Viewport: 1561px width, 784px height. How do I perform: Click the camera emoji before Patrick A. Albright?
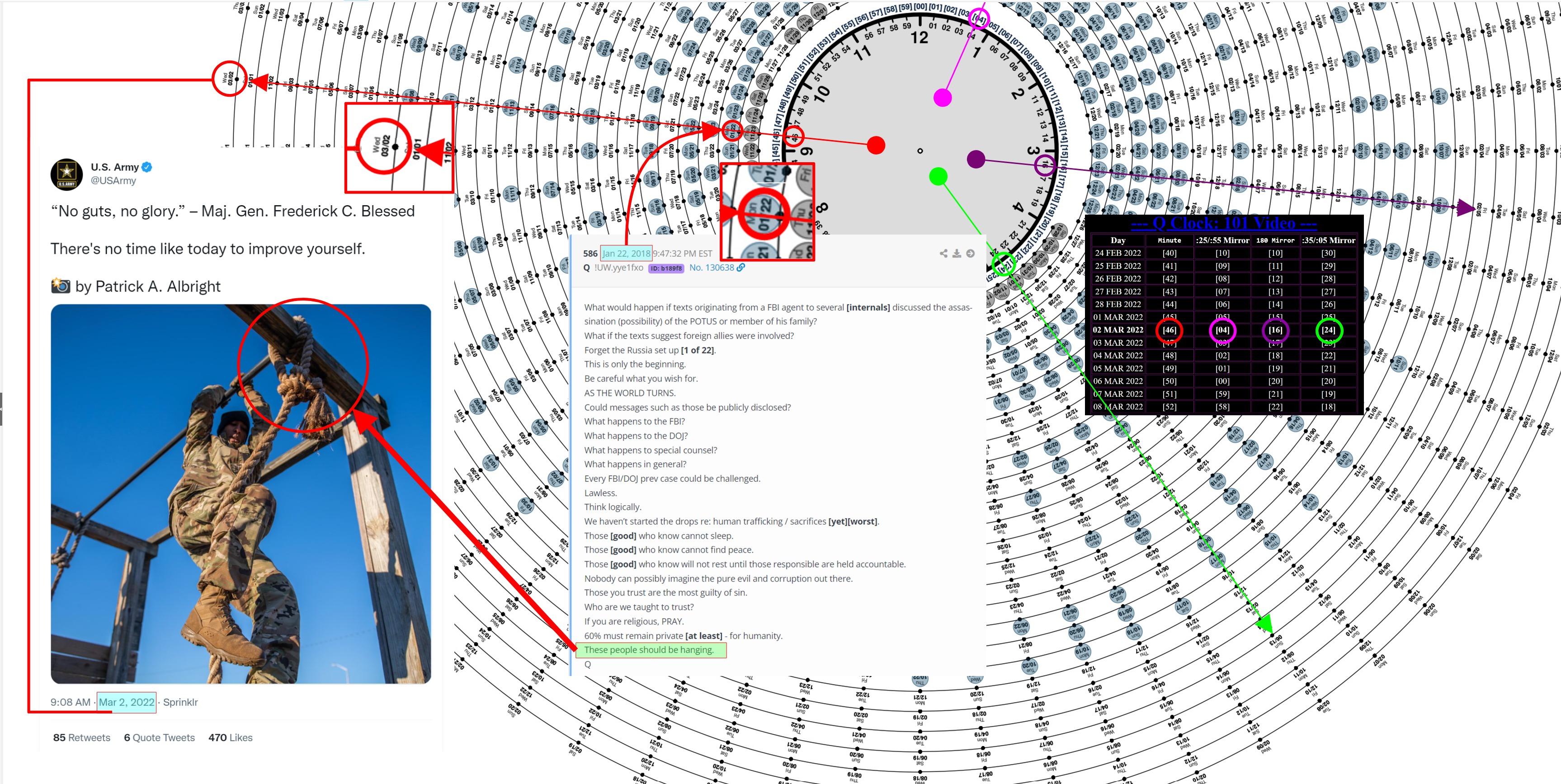(61, 286)
